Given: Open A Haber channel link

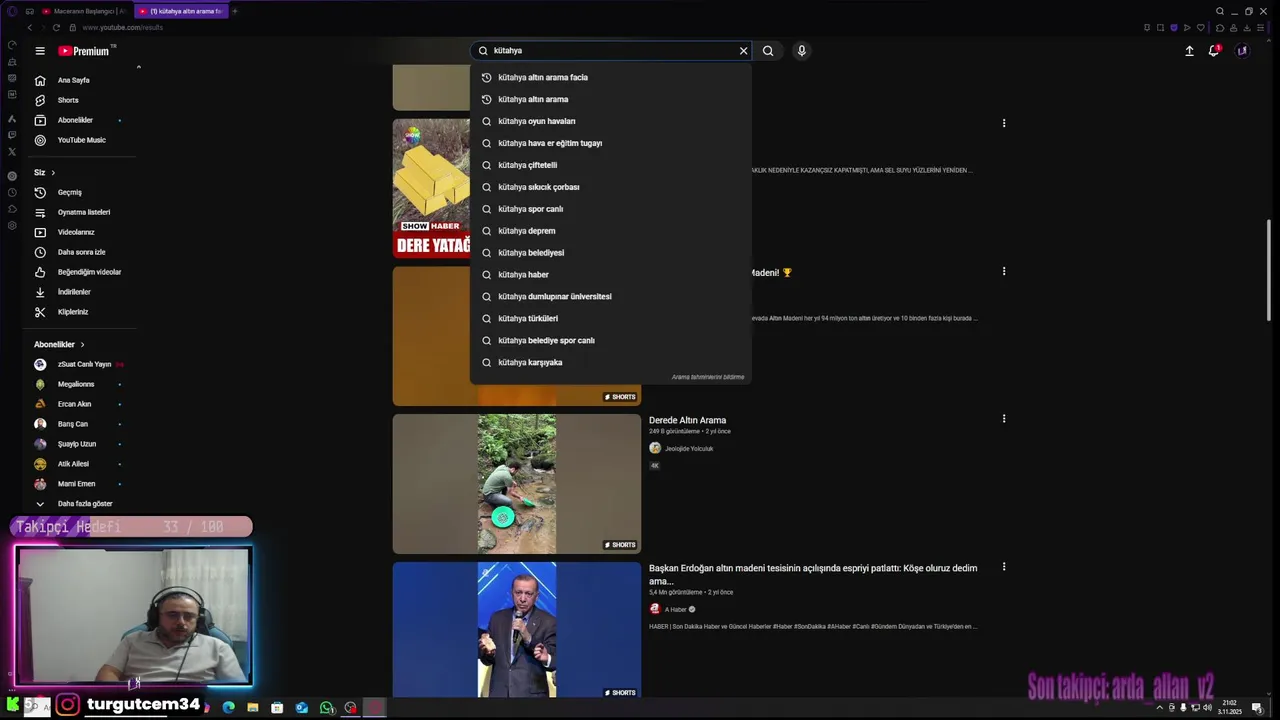Looking at the screenshot, I should 676,609.
